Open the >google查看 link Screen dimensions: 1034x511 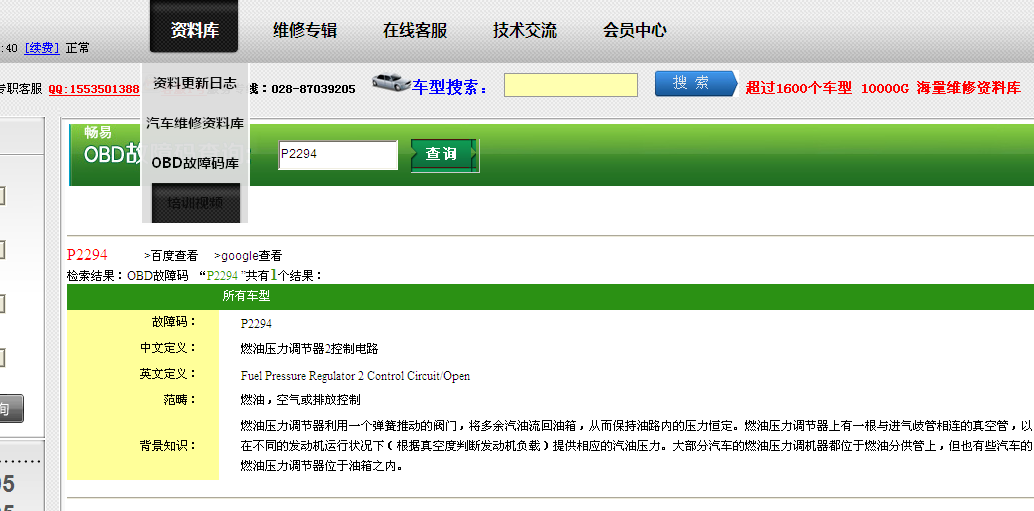tap(248, 256)
